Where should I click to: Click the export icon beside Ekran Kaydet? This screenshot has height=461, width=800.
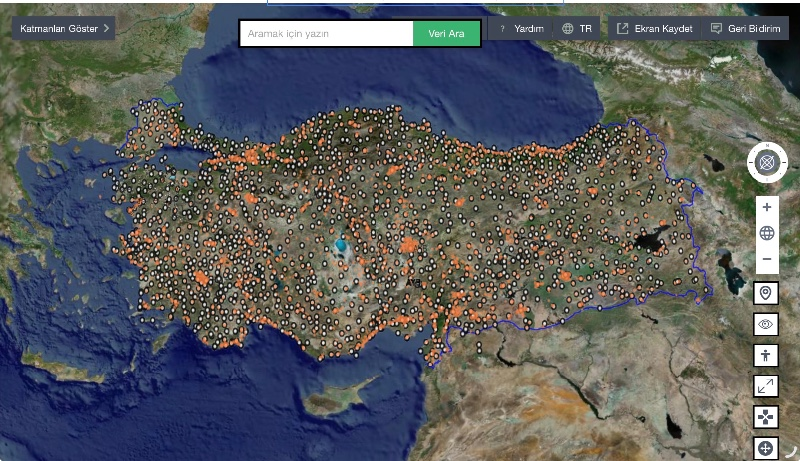pyautogui.click(x=622, y=29)
